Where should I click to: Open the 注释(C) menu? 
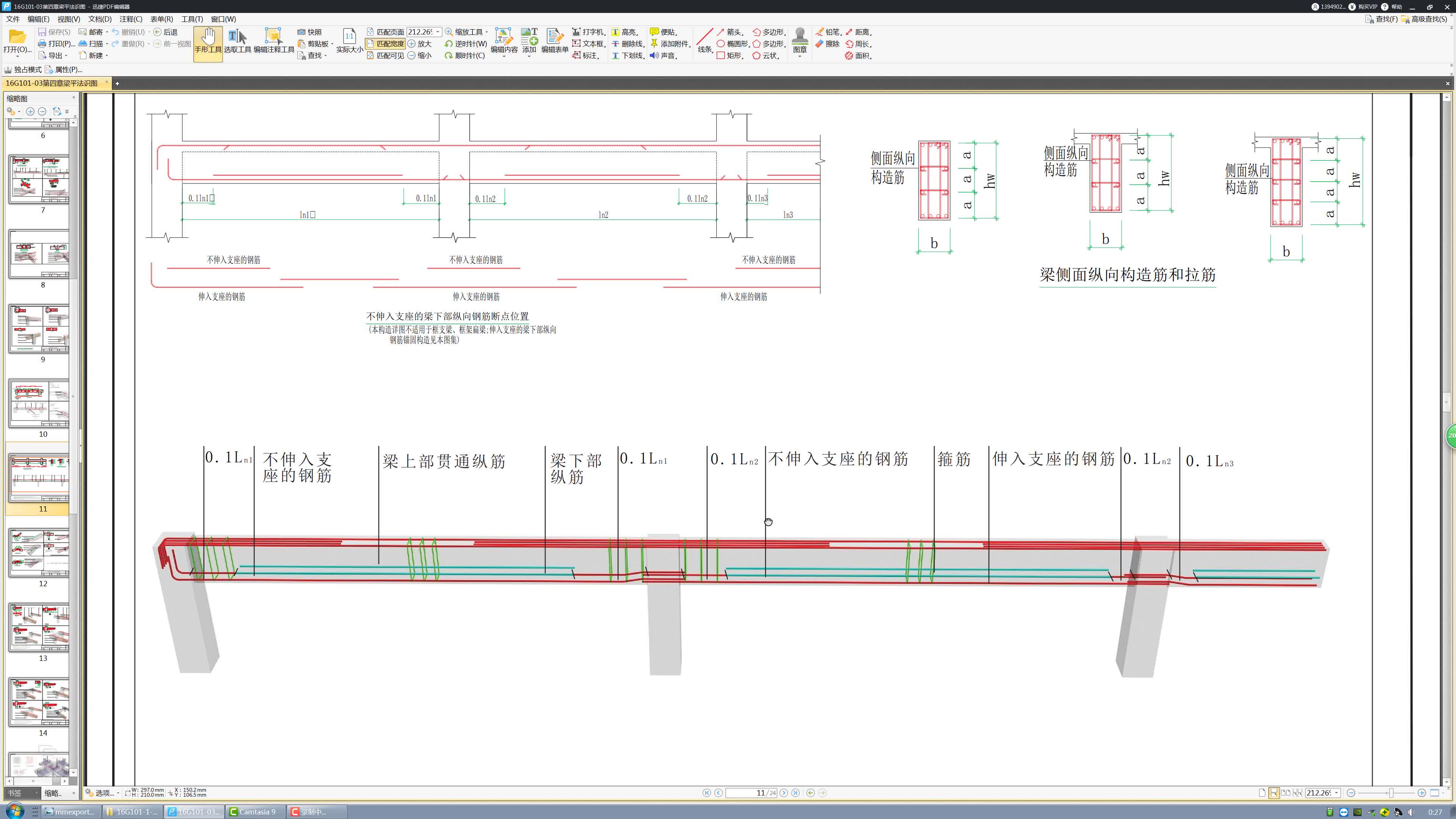pyautogui.click(x=130, y=19)
